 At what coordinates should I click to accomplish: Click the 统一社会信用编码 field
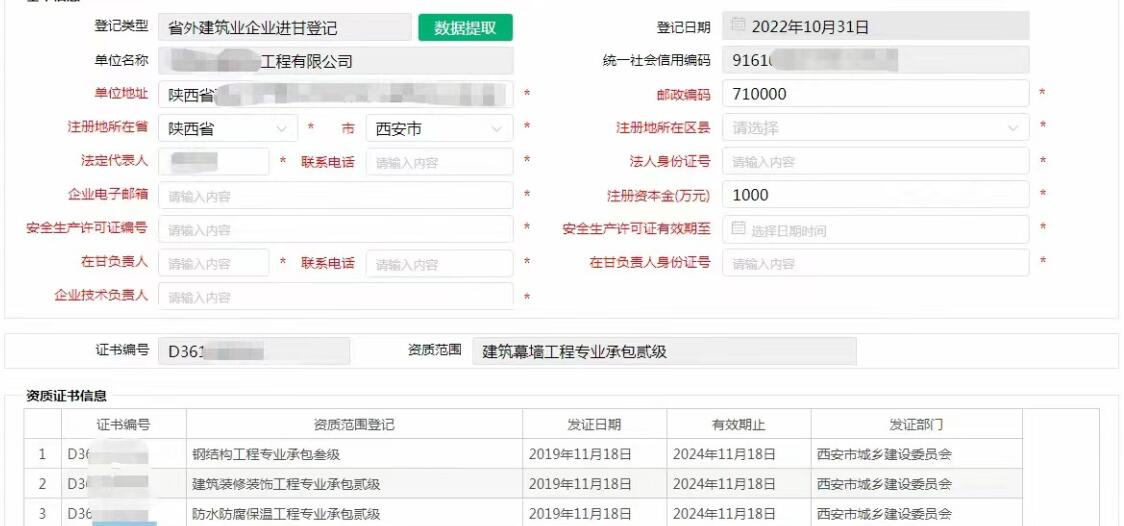pyautogui.click(x=875, y=60)
